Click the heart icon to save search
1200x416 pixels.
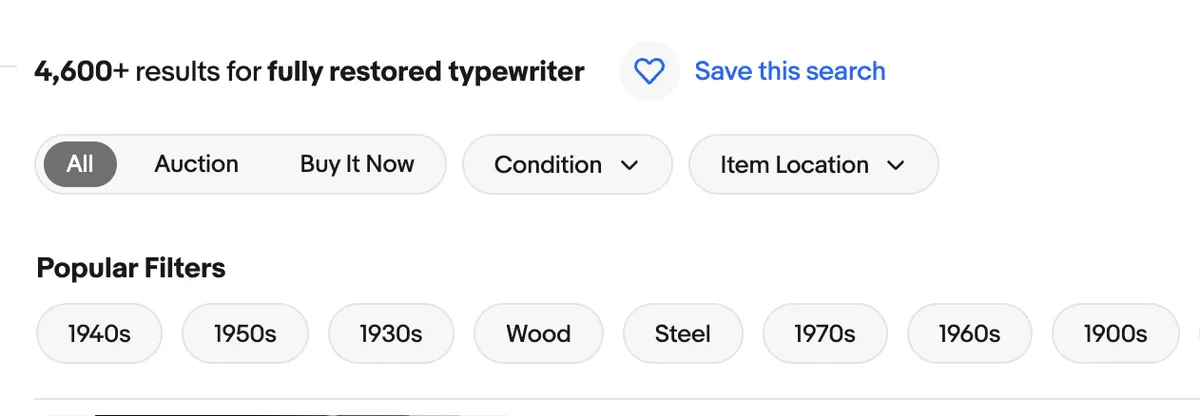[x=649, y=72]
